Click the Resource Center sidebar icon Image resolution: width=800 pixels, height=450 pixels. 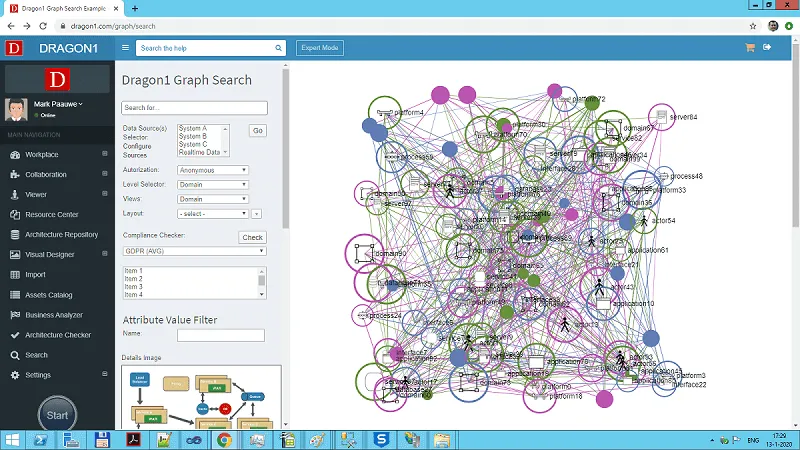click(x=15, y=214)
